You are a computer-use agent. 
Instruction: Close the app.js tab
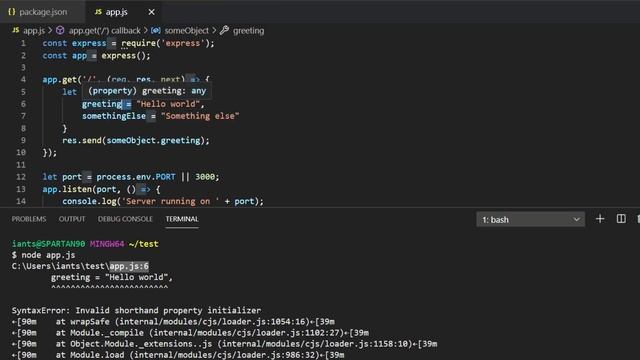[151, 12]
